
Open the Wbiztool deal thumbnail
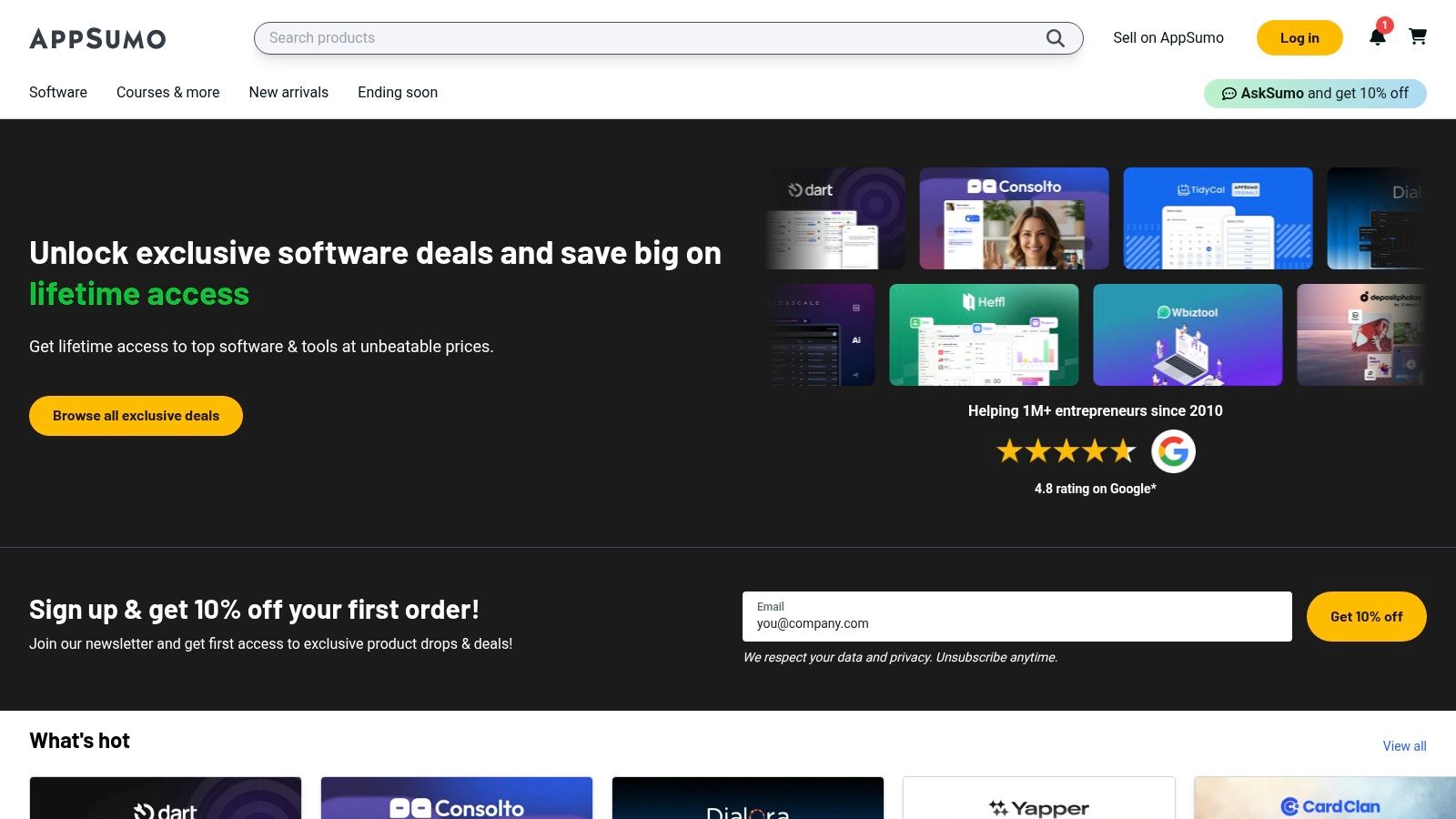click(x=1188, y=335)
